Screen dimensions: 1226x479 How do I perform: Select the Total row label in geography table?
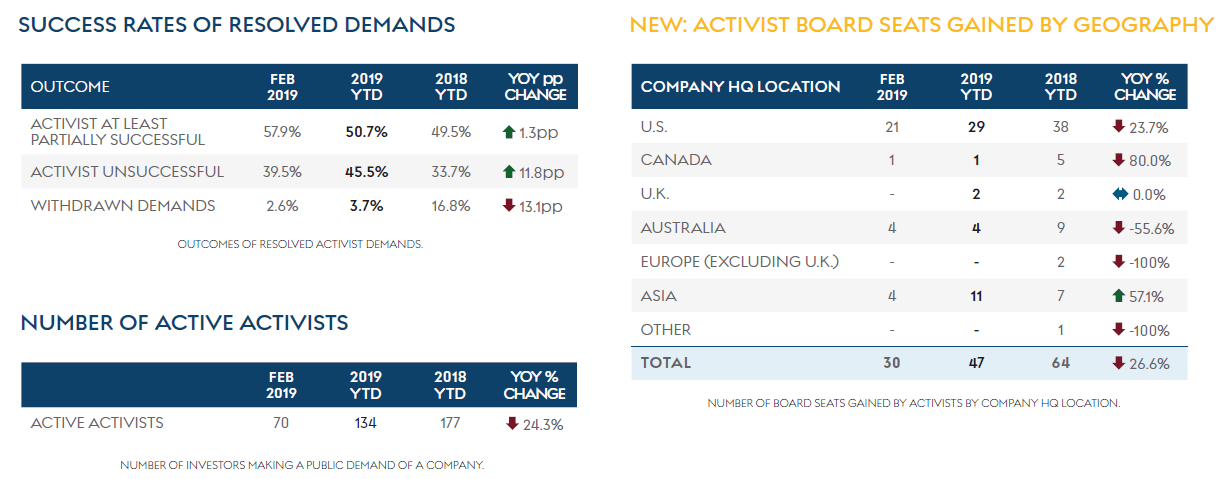tap(665, 363)
